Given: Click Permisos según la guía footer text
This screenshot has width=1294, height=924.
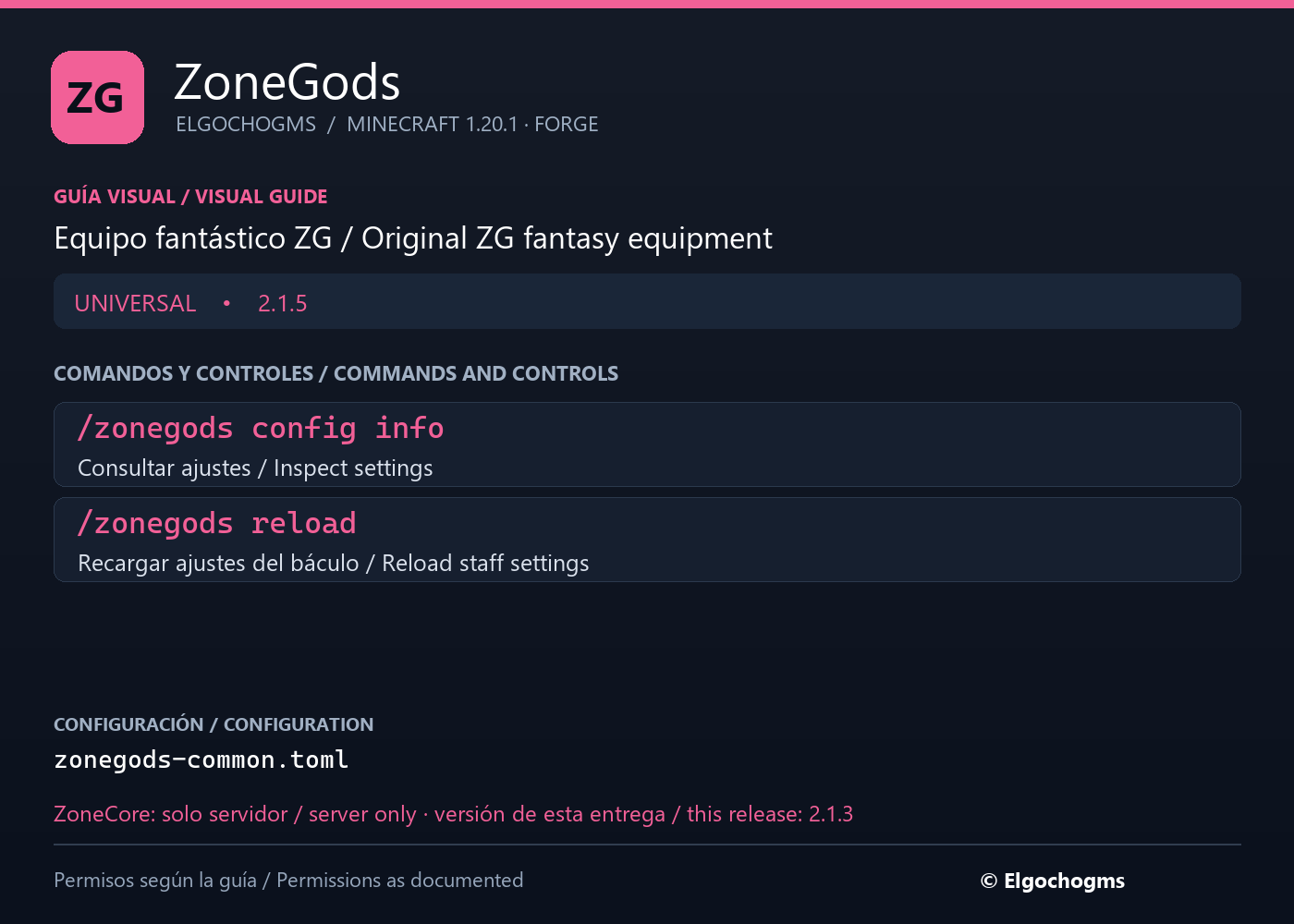Looking at the screenshot, I should coord(288,880).
